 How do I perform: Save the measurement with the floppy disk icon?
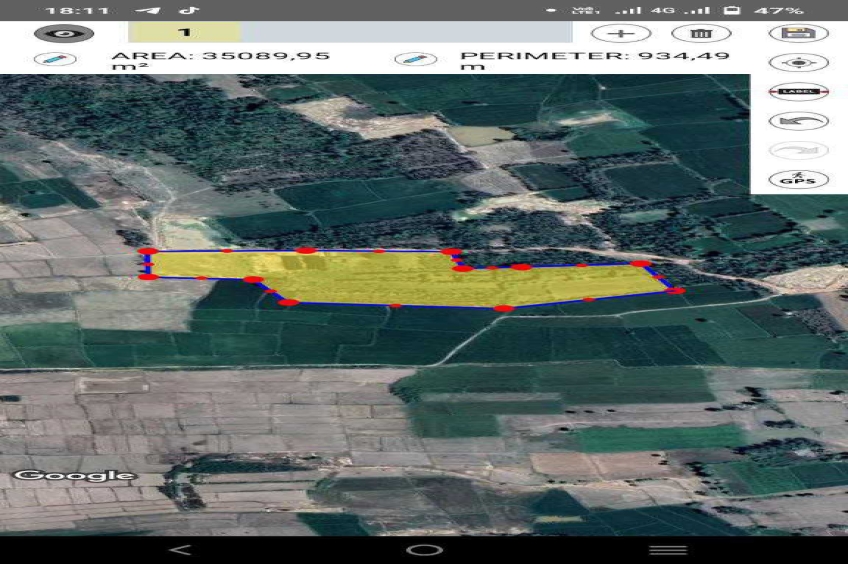[798, 33]
